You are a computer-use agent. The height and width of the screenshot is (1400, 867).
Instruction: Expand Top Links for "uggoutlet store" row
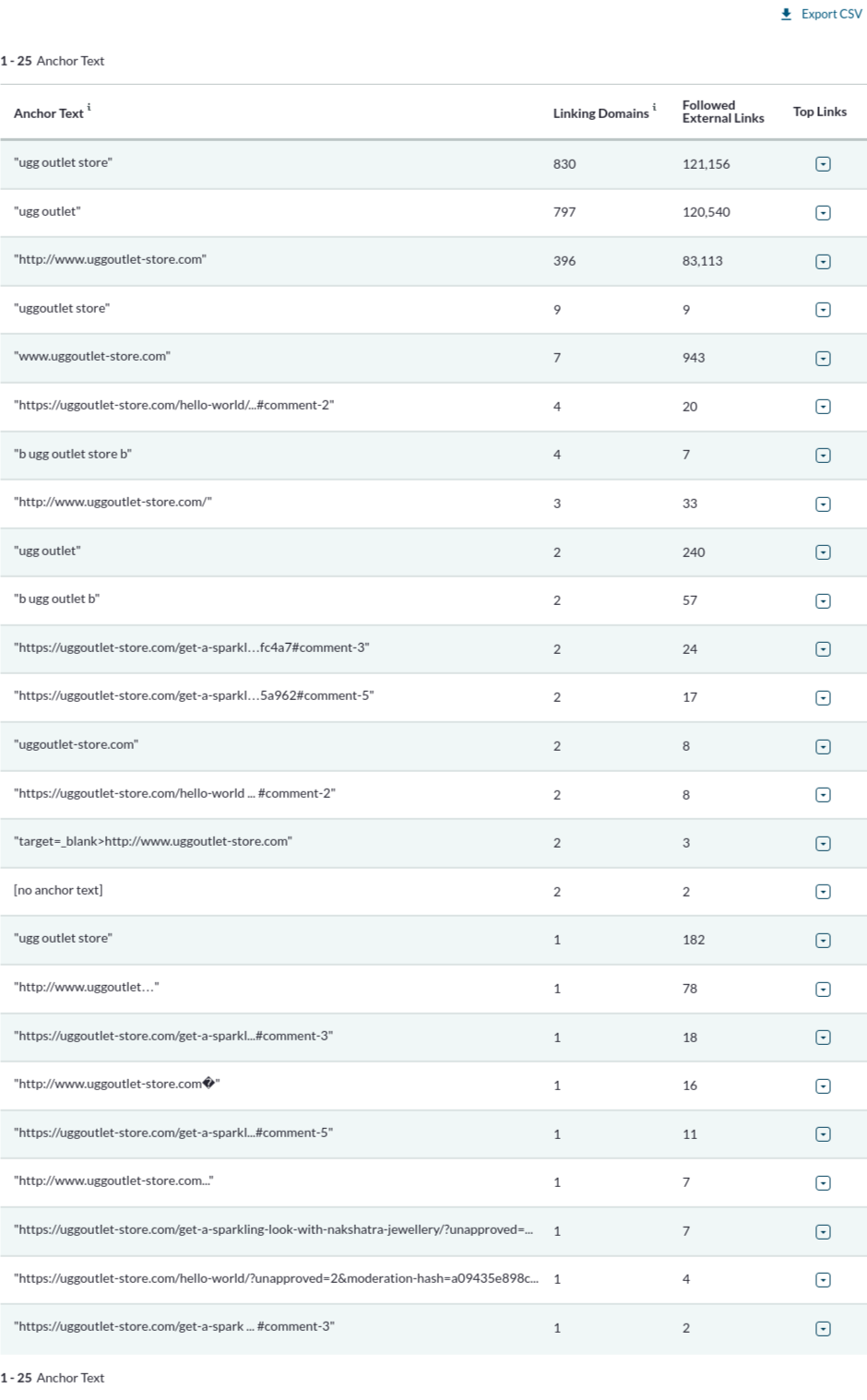[x=823, y=310]
